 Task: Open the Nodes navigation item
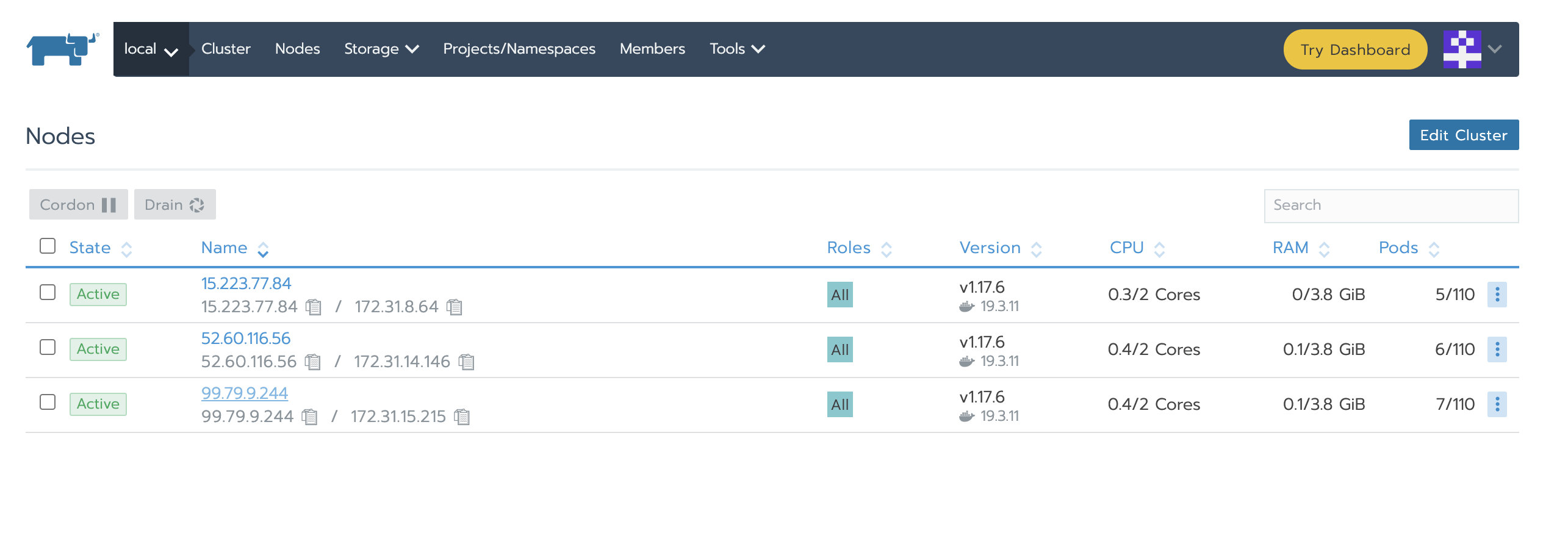[x=297, y=49]
